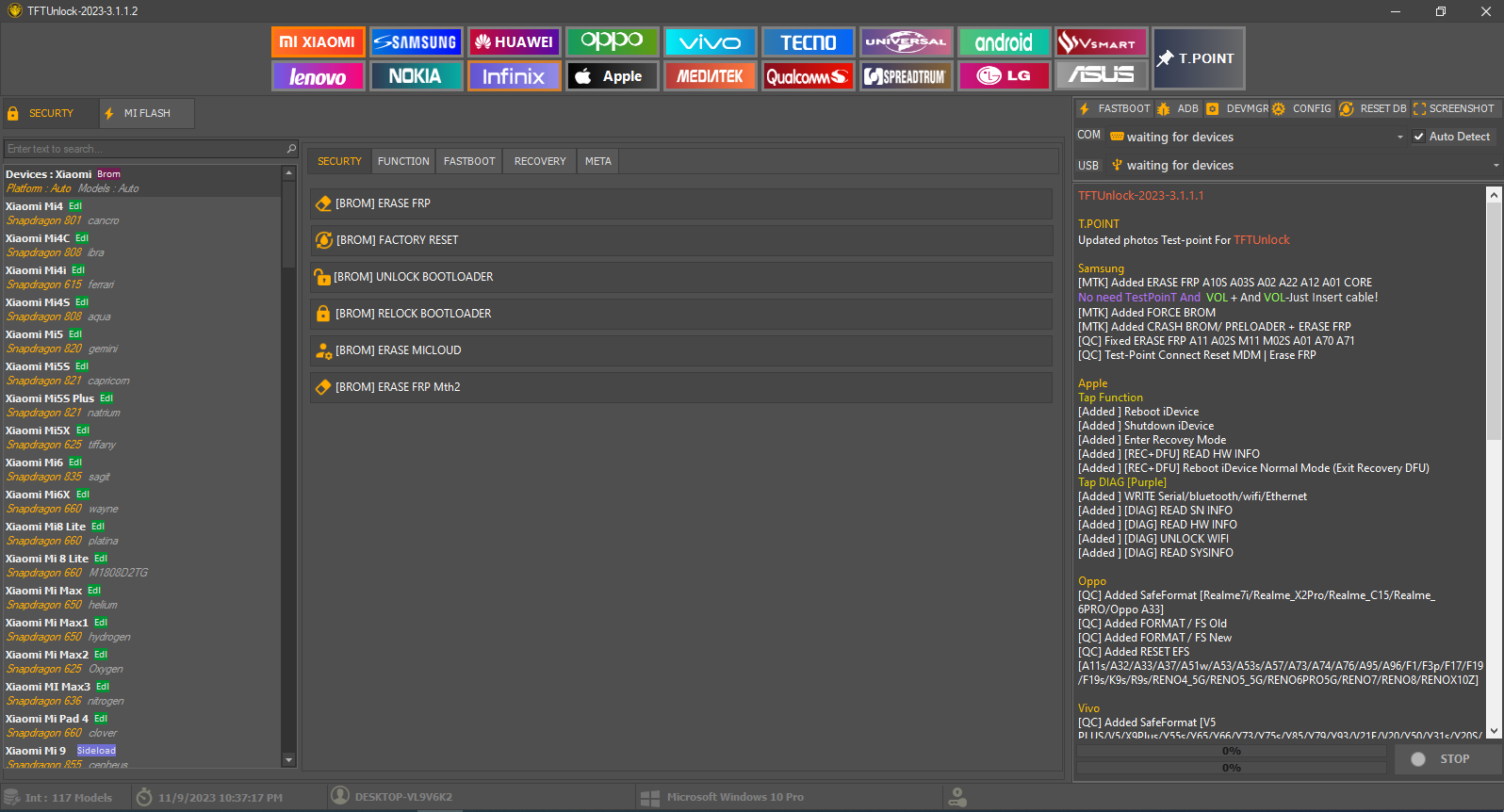
Task: Click the FASTBOOT toolbar button
Action: coord(1114,108)
